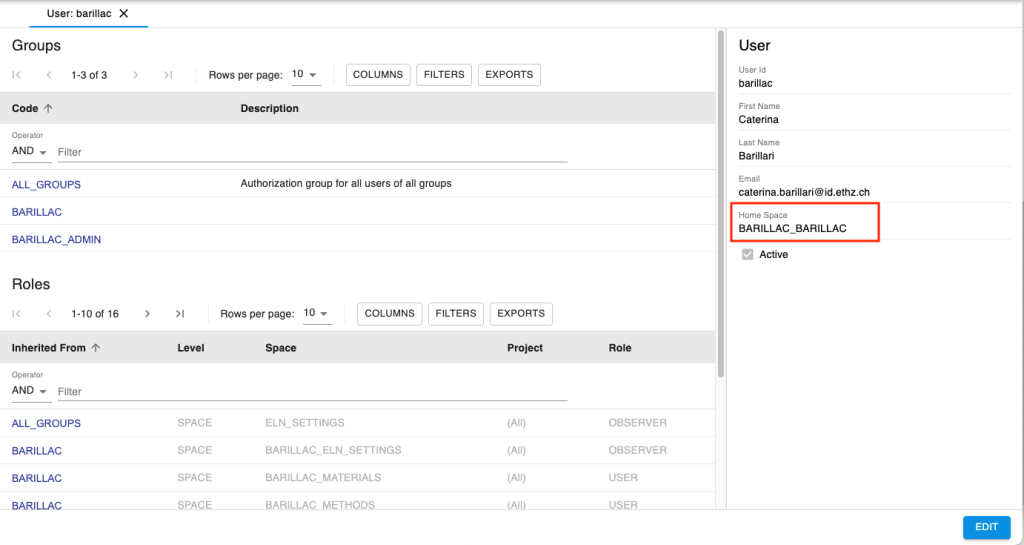Open FILTERS for Roles table

(456, 314)
